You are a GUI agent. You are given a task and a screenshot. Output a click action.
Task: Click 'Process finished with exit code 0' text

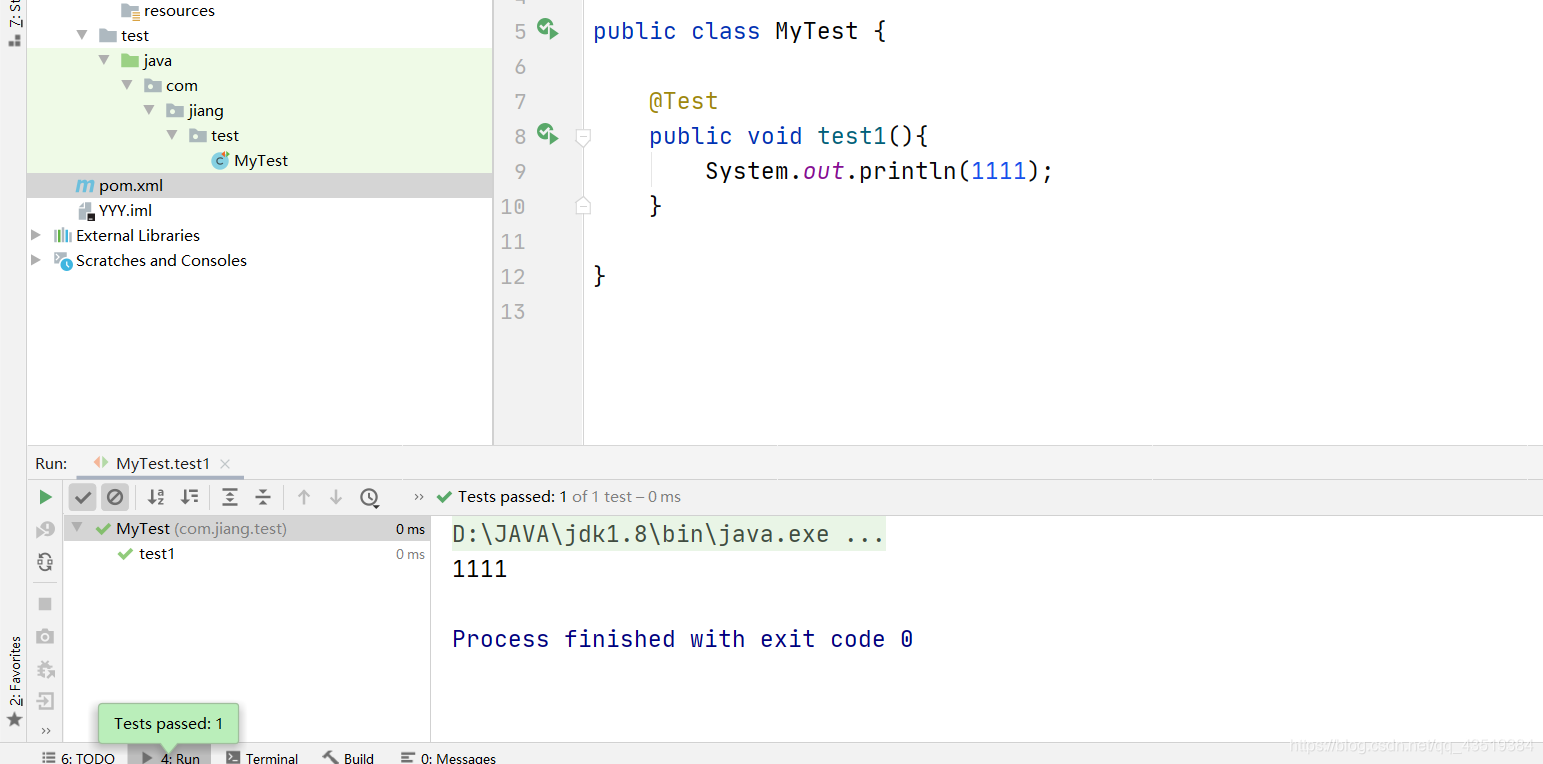coord(682,639)
